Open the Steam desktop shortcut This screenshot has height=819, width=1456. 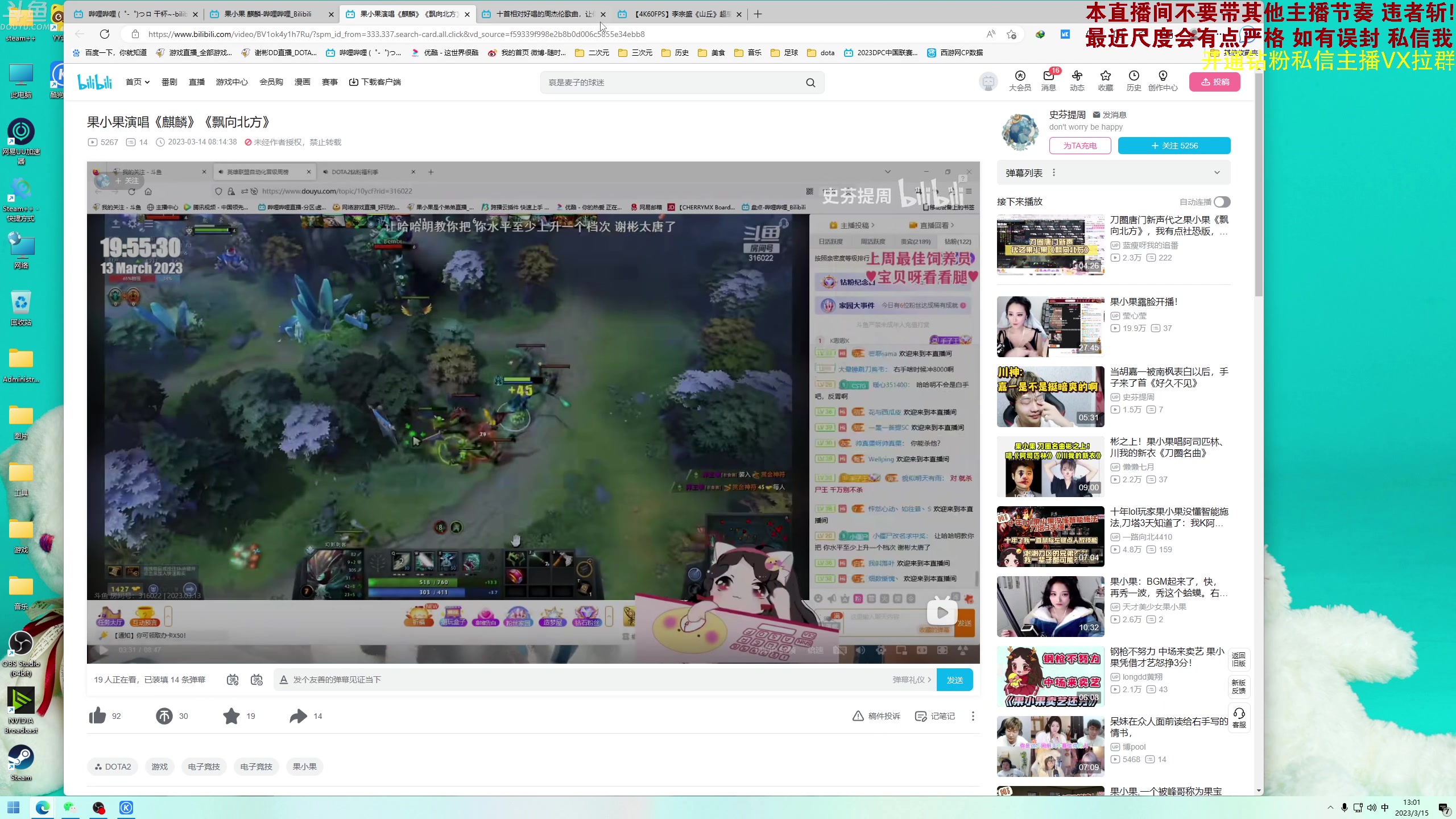[x=21, y=763]
